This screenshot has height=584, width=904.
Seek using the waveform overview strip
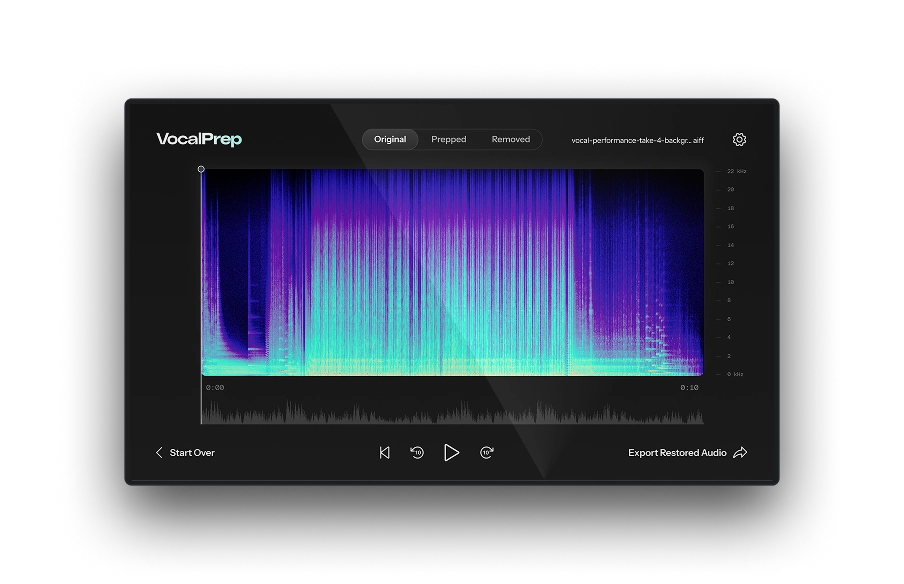click(452, 409)
